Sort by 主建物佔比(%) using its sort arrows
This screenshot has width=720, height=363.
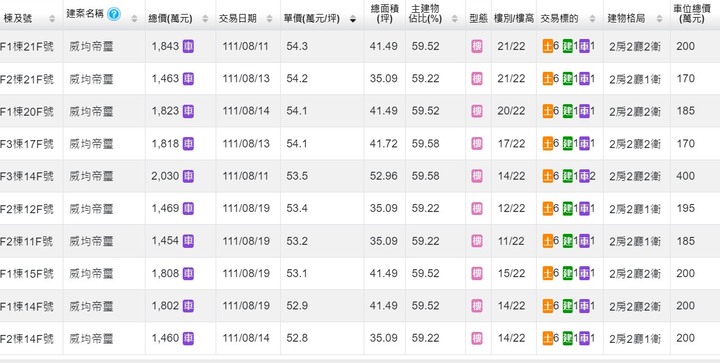pos(454,19)
